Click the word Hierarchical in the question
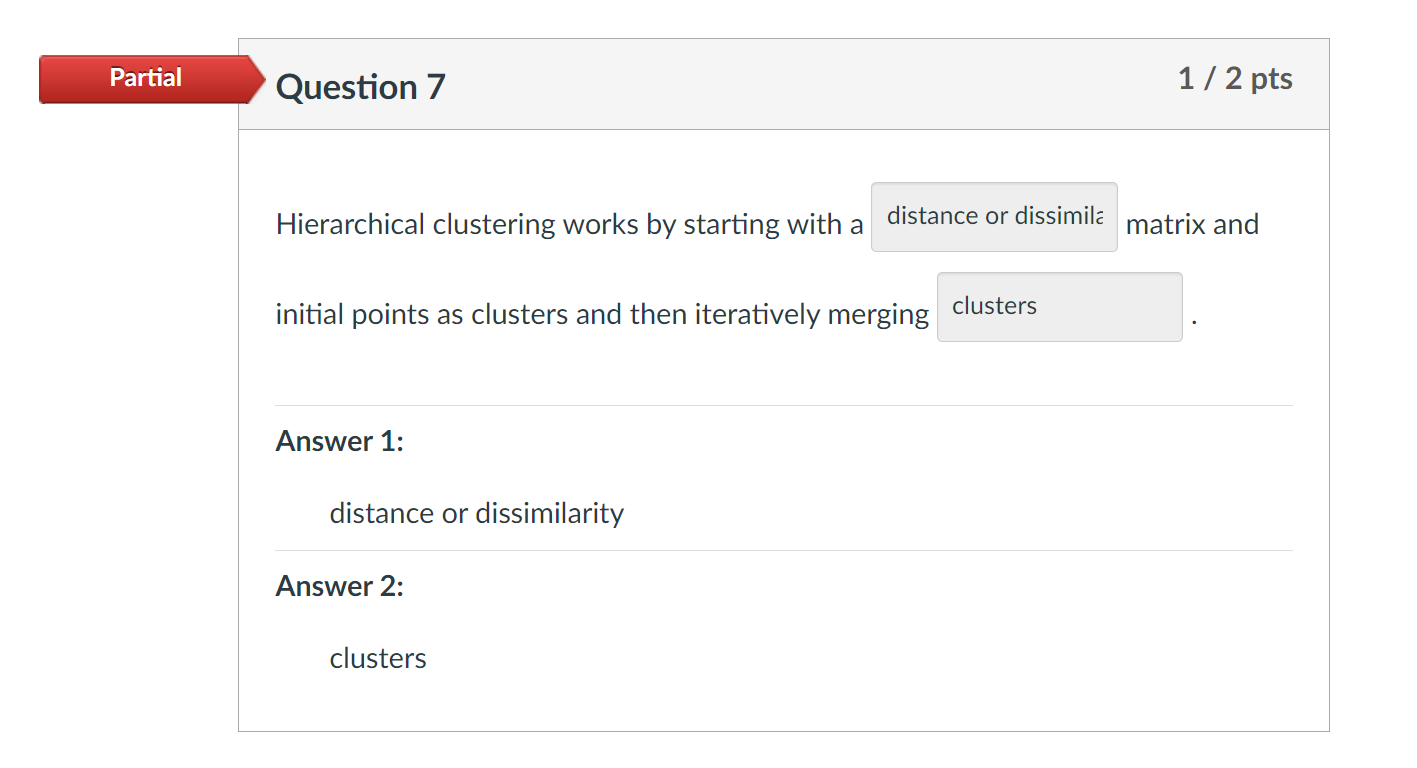Viewport: 1417px width, 768px height. pyautogui.click(x=337, y=224)
